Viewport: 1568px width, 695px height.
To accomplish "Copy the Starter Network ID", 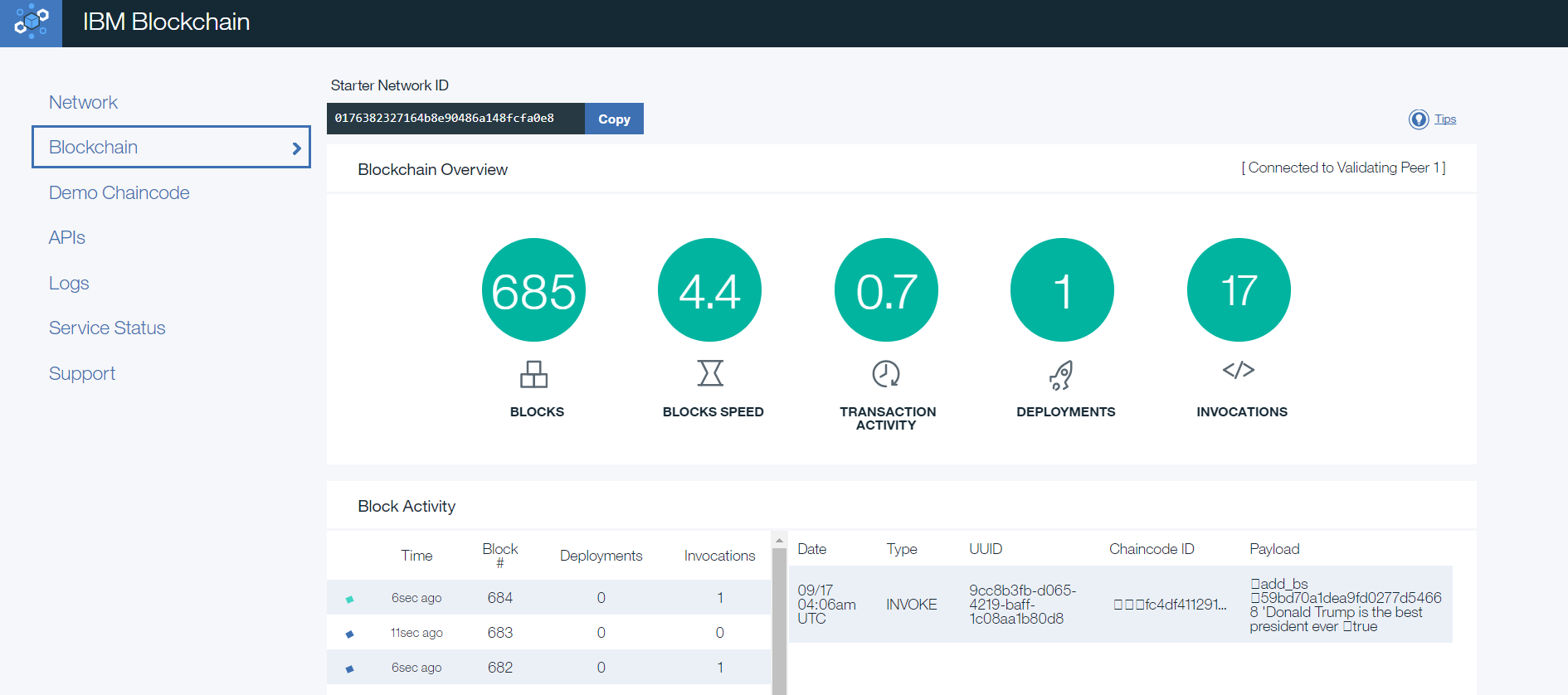I will click(614, 119).
